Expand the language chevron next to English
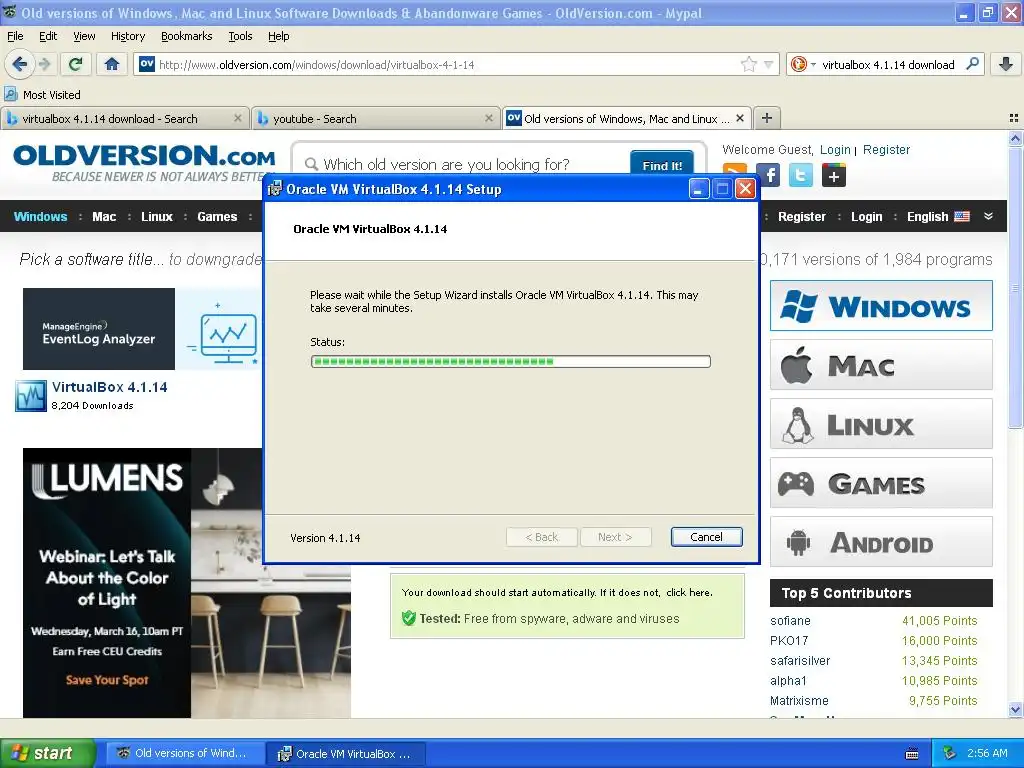Viewport: 1024px width, 768px height. point(988,216)
